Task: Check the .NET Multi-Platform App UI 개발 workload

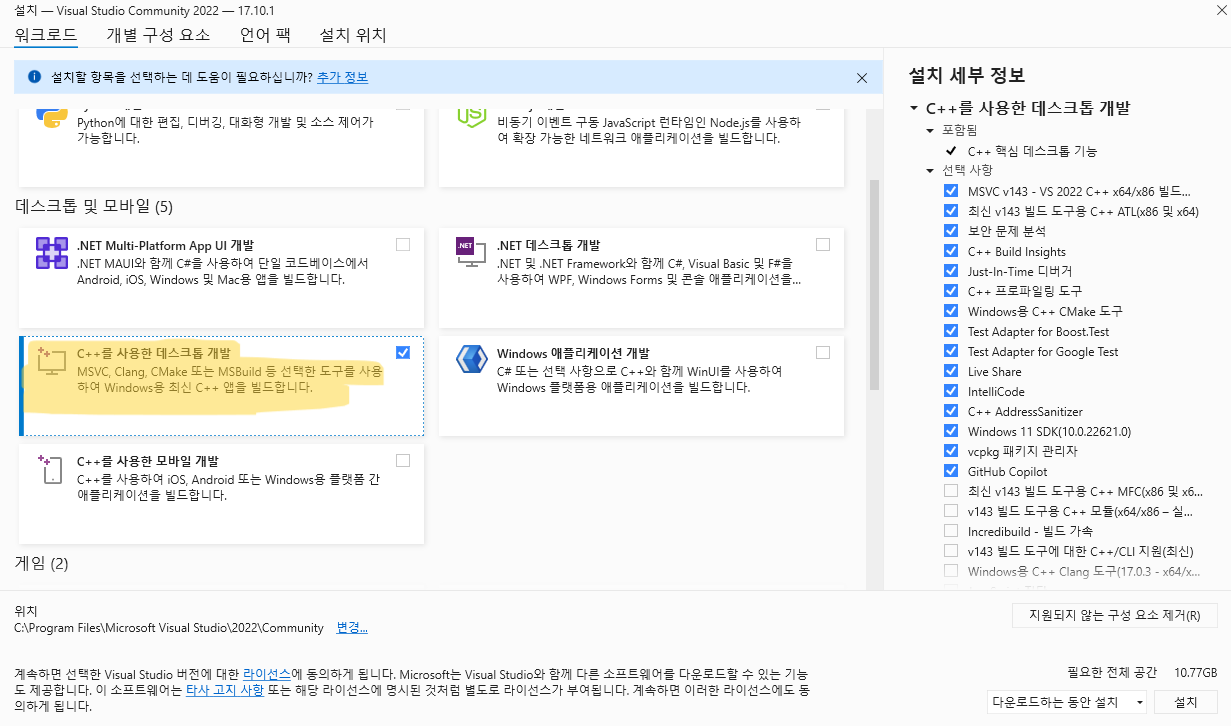Action: (402, 244)
